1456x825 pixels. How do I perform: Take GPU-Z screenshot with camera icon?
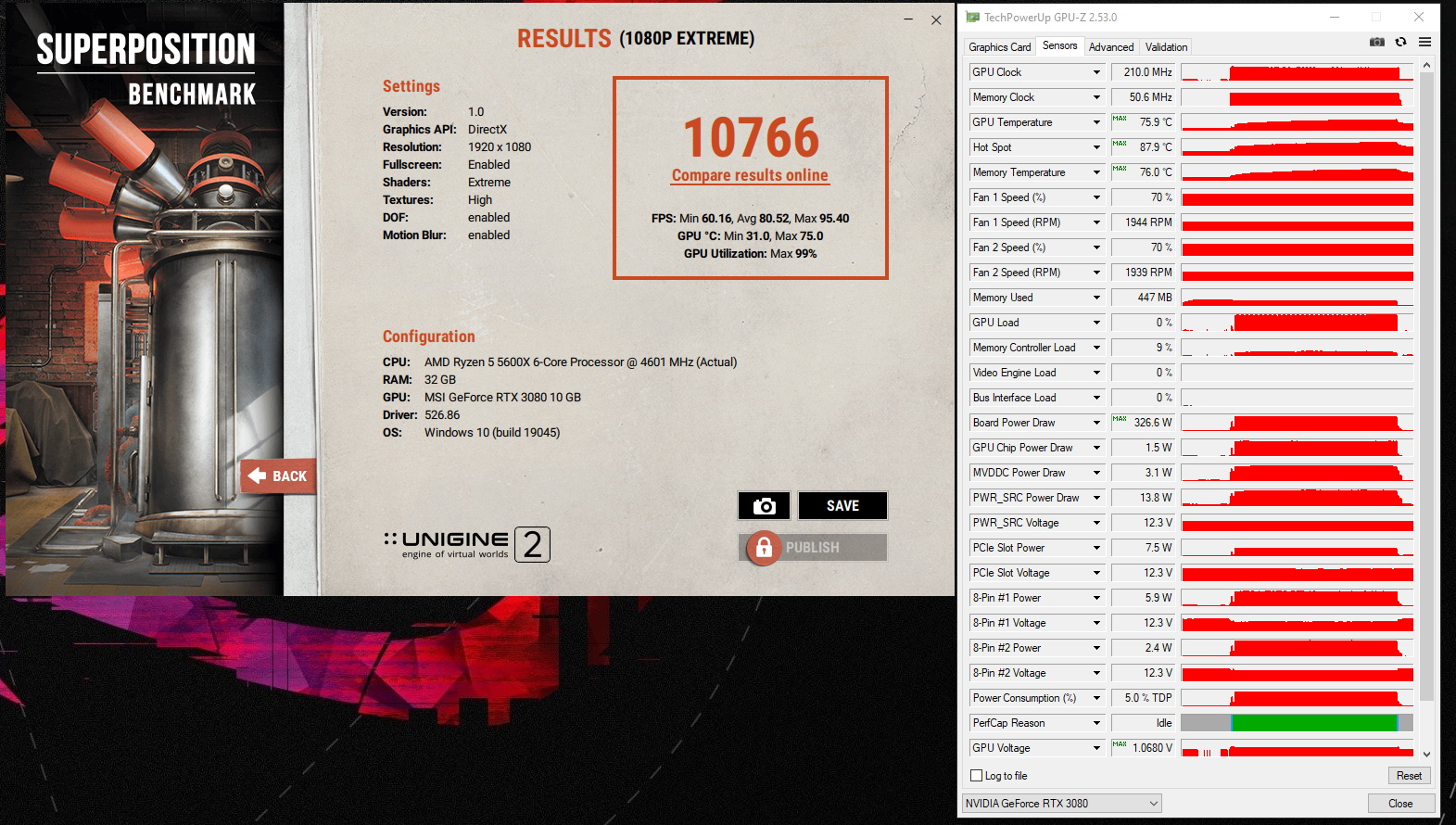pos(1377,42)
